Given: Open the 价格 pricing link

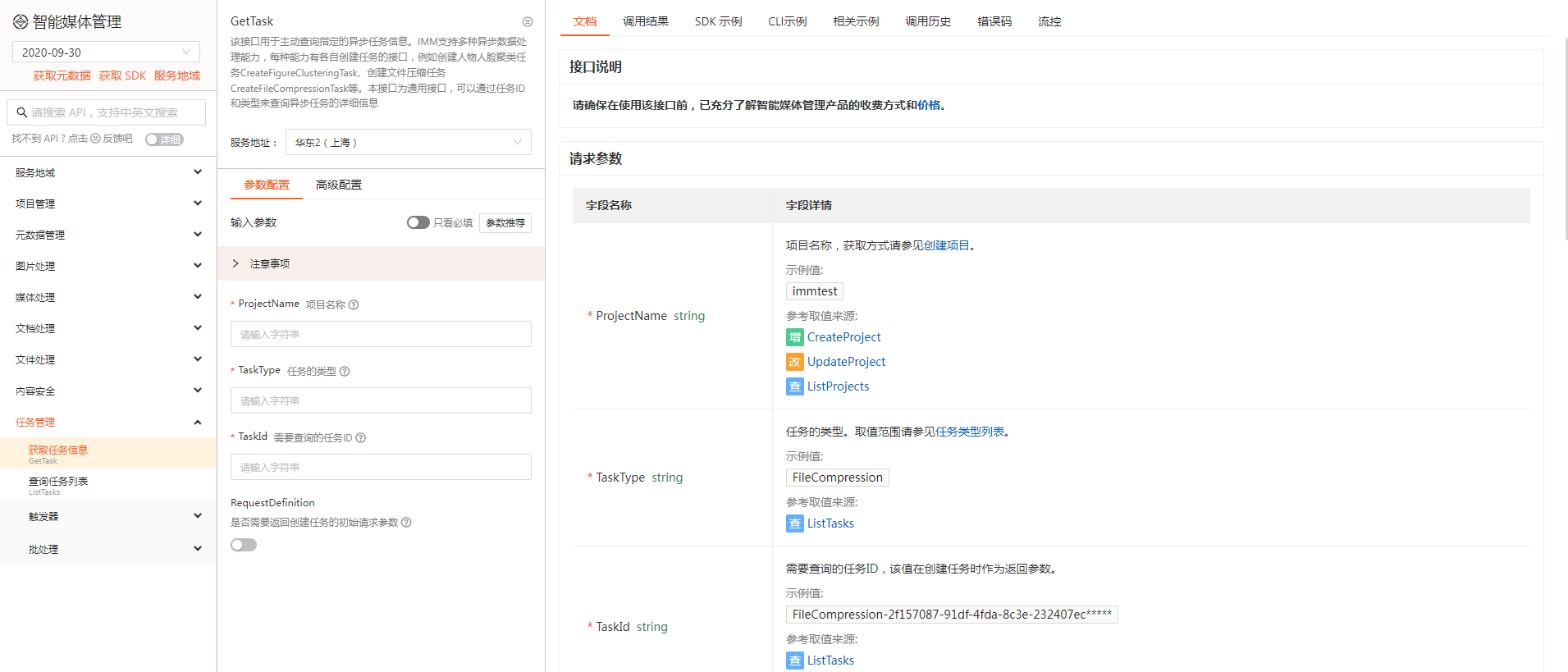Looking at the screenshot, I should tap(929, 105).
